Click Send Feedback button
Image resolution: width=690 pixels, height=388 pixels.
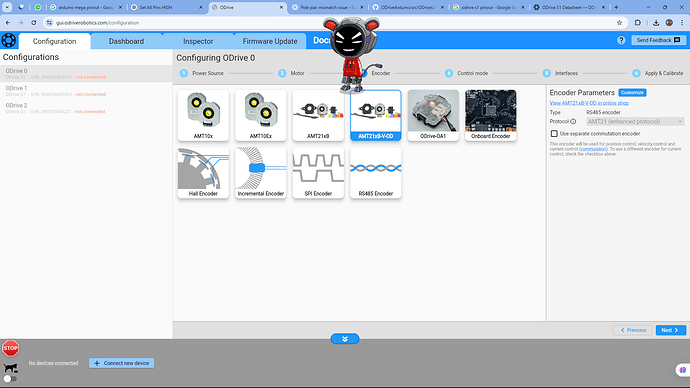[658, 40]
